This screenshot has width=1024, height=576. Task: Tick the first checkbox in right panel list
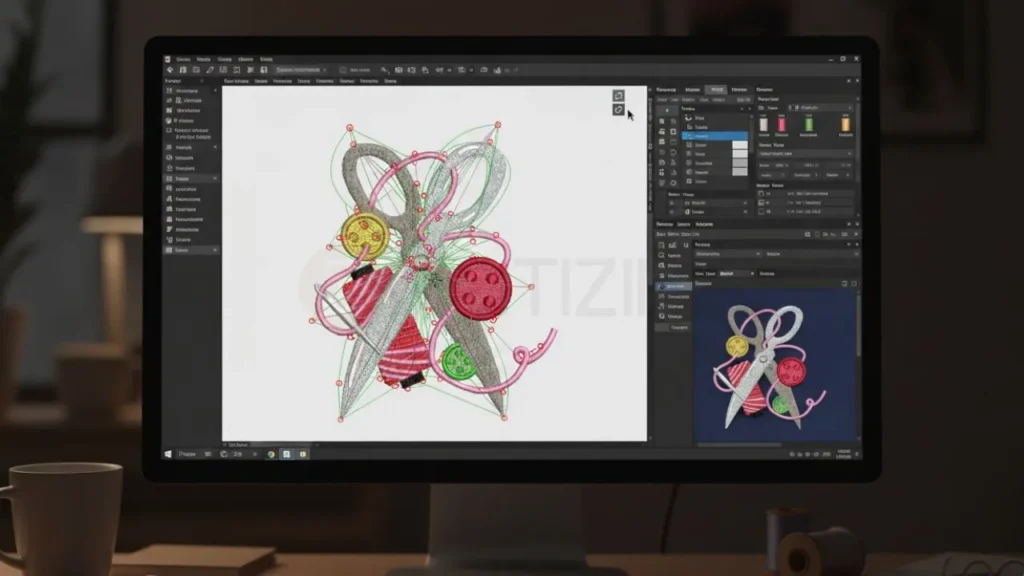tap(762, 192)
